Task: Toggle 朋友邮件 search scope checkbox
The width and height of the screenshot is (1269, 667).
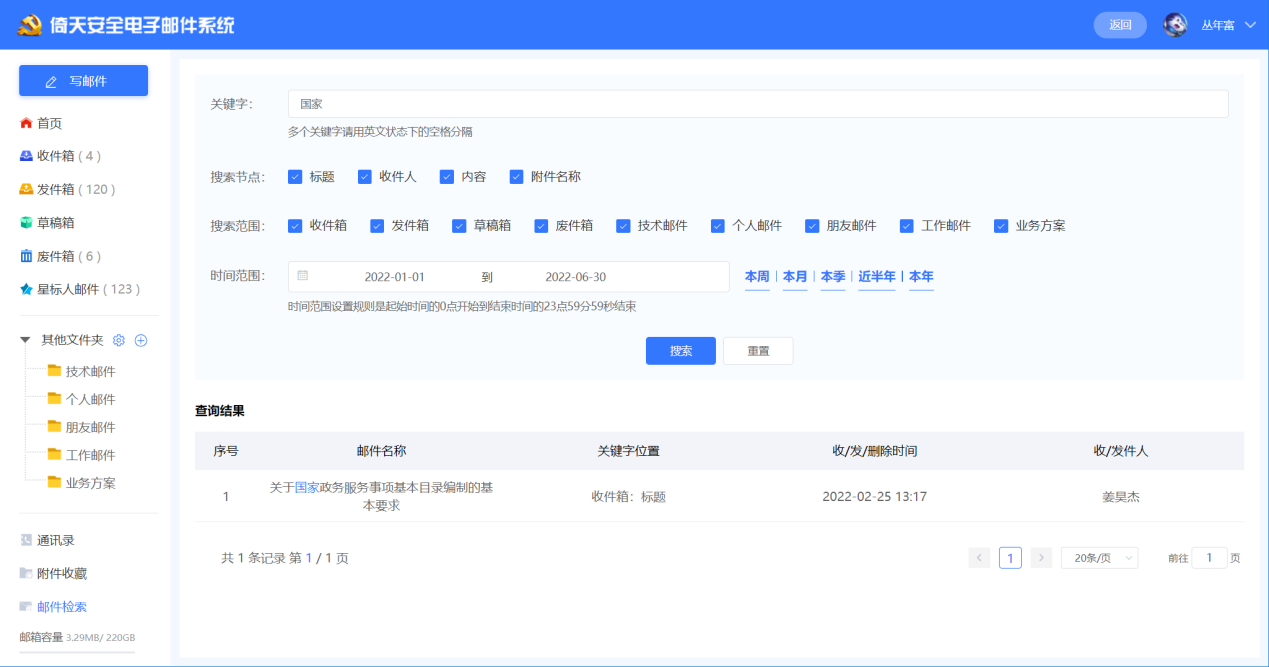Action: (812, 226)
